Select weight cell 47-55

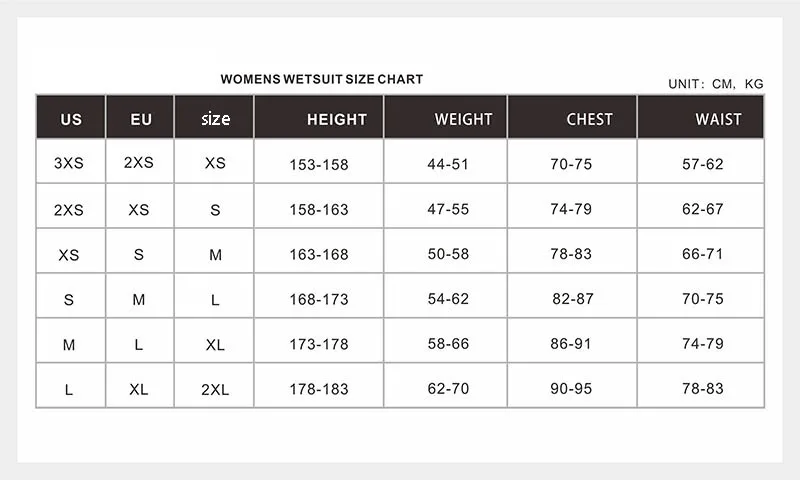click(x=445, y=206)
